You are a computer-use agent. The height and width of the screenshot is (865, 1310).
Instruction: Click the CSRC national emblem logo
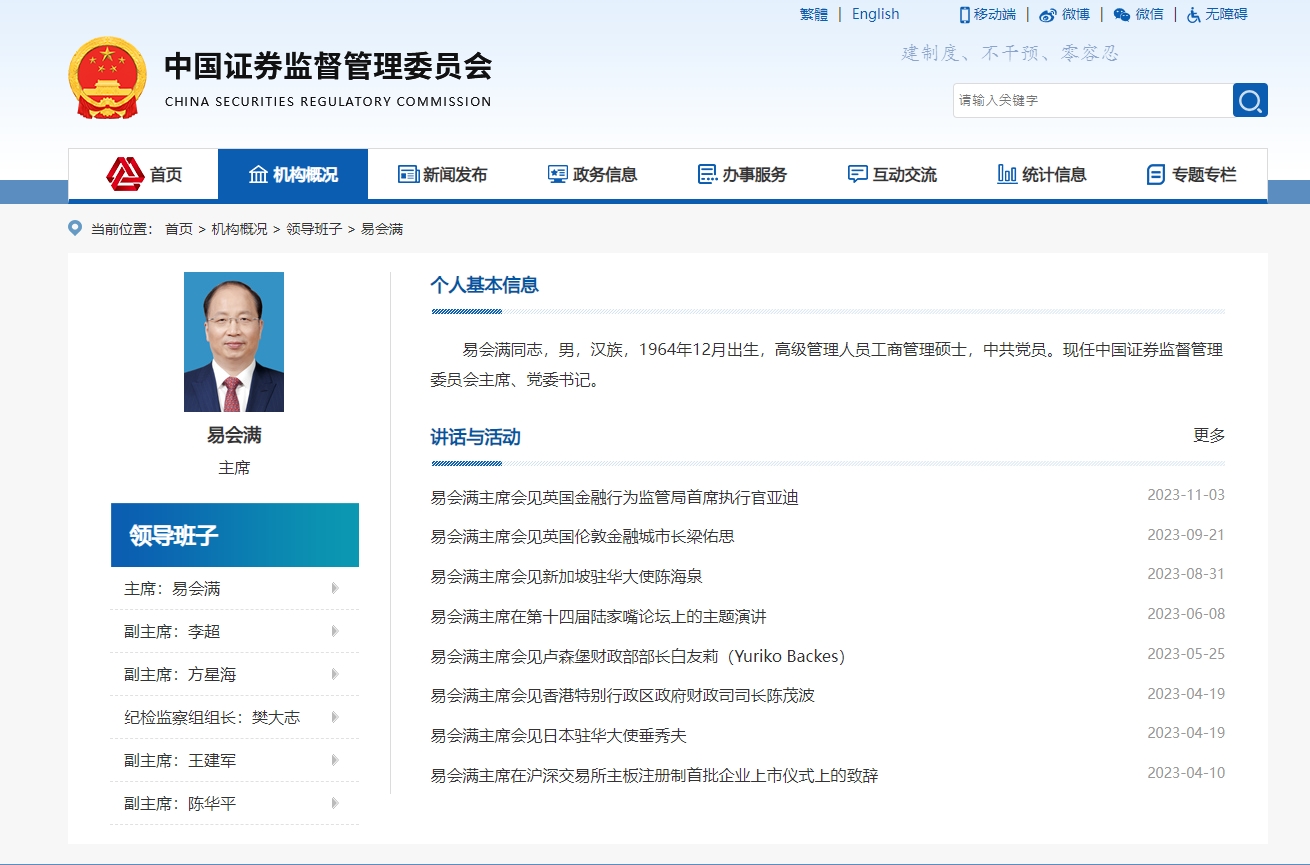(107, 78)
